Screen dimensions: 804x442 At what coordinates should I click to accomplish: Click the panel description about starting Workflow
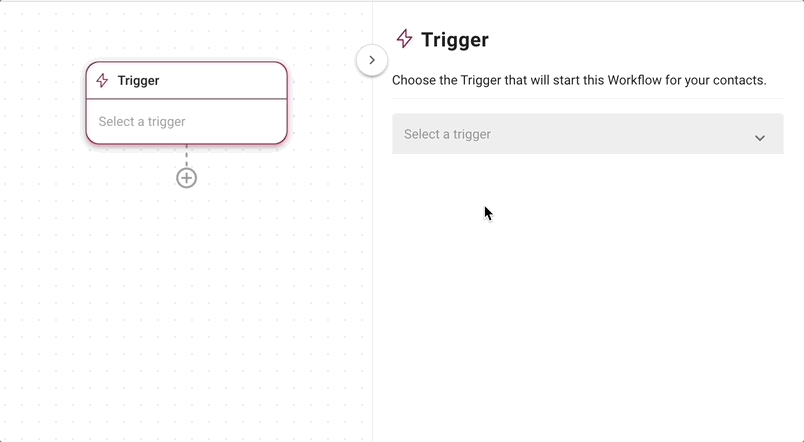579,81
